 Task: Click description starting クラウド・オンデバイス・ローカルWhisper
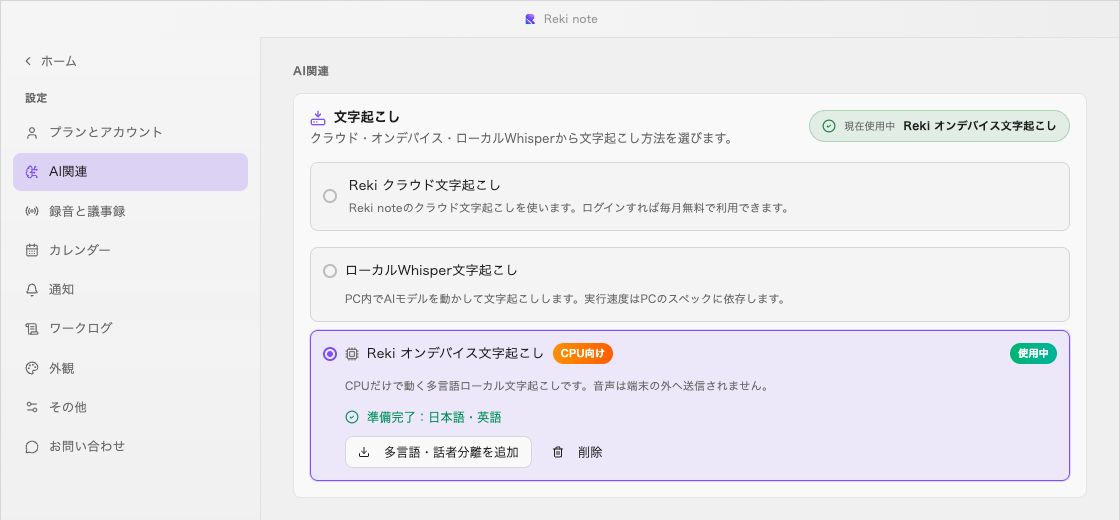point(521,139)
